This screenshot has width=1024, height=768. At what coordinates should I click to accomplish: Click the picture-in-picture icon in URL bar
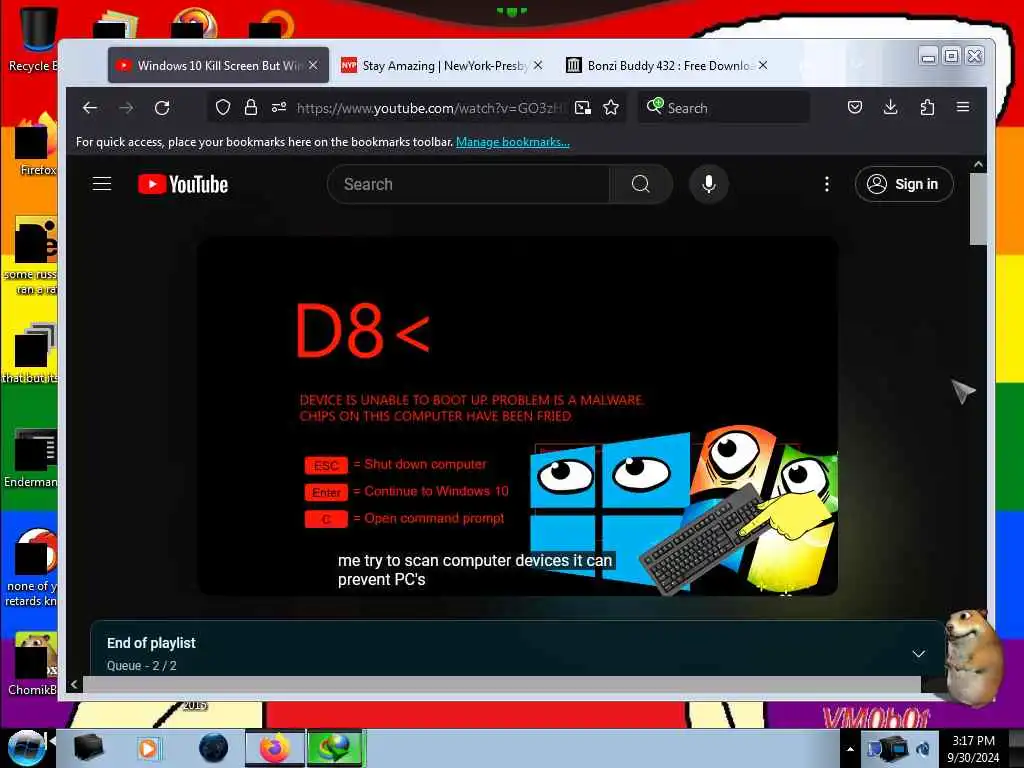coord(583,108)
